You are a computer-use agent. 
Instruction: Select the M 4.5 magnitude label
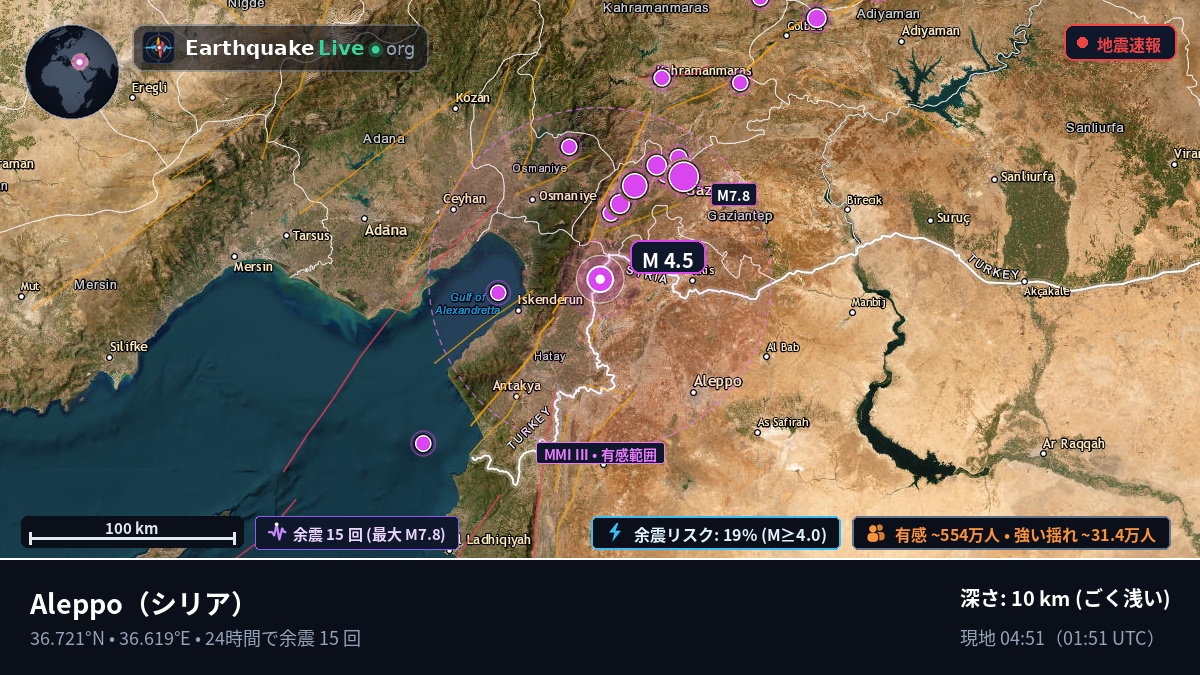tap(668, 260)
